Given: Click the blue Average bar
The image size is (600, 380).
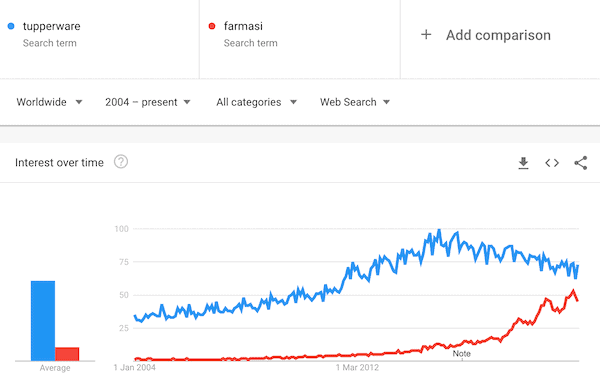Looking at the screenshot, I should (43, 321).
